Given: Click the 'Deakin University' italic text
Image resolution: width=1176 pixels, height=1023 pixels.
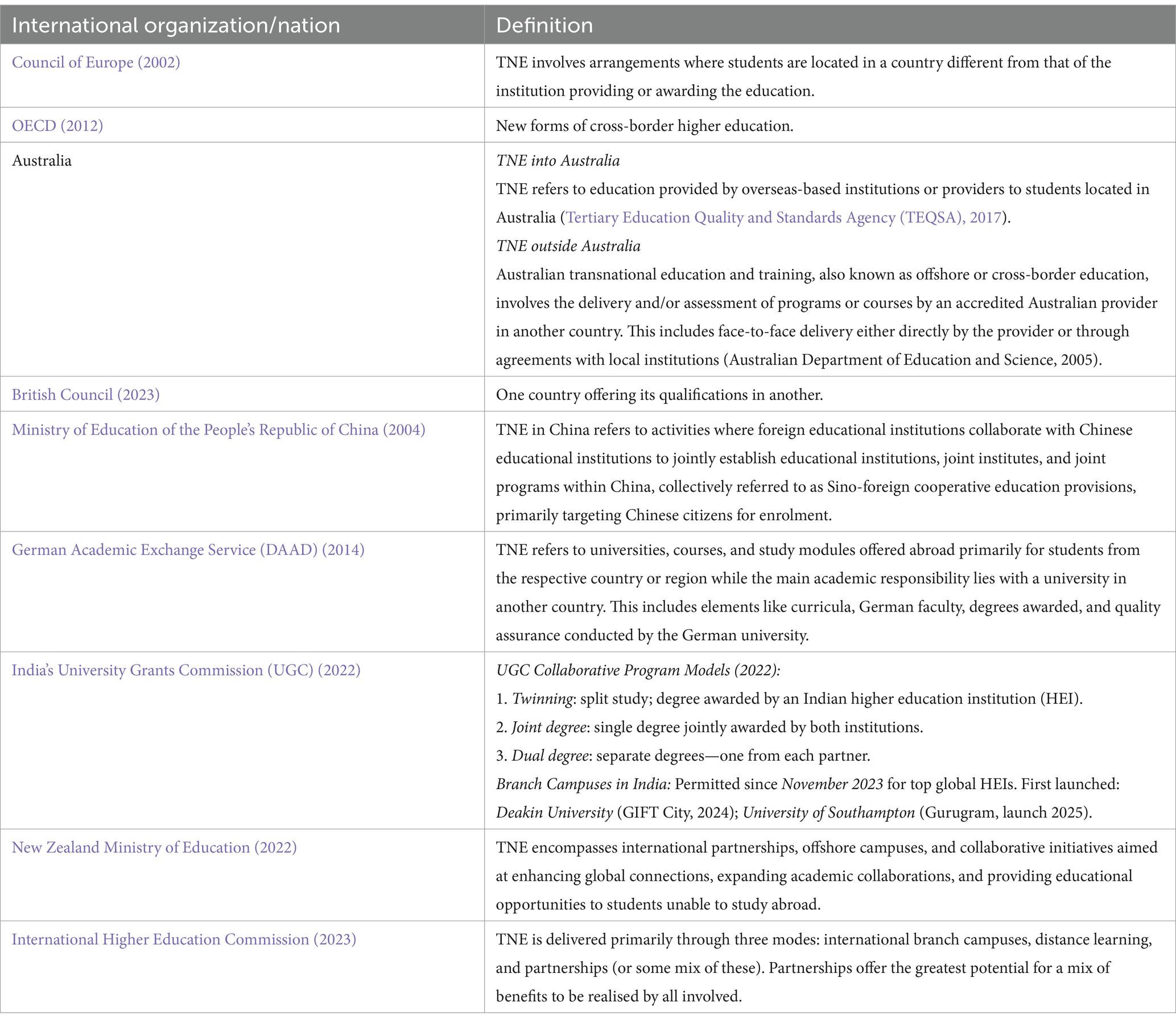Looking at the screenshot, I should [554, 812].
